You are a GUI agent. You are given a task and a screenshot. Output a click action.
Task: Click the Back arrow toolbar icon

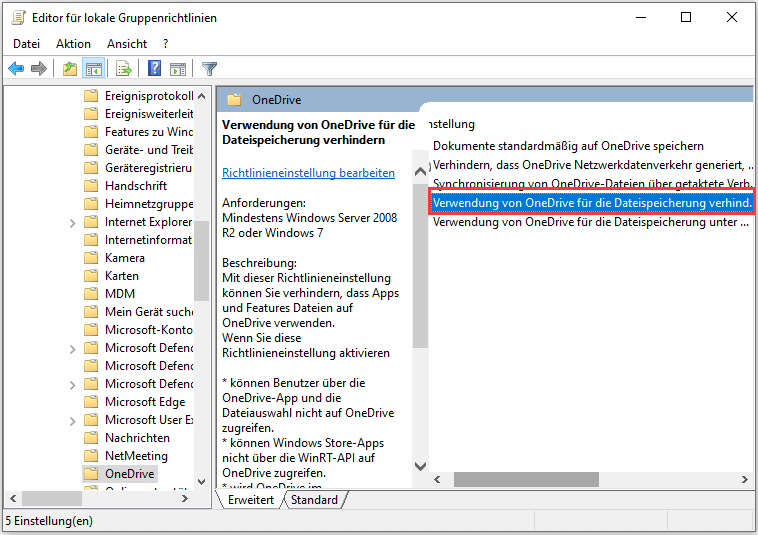(16, 69)
